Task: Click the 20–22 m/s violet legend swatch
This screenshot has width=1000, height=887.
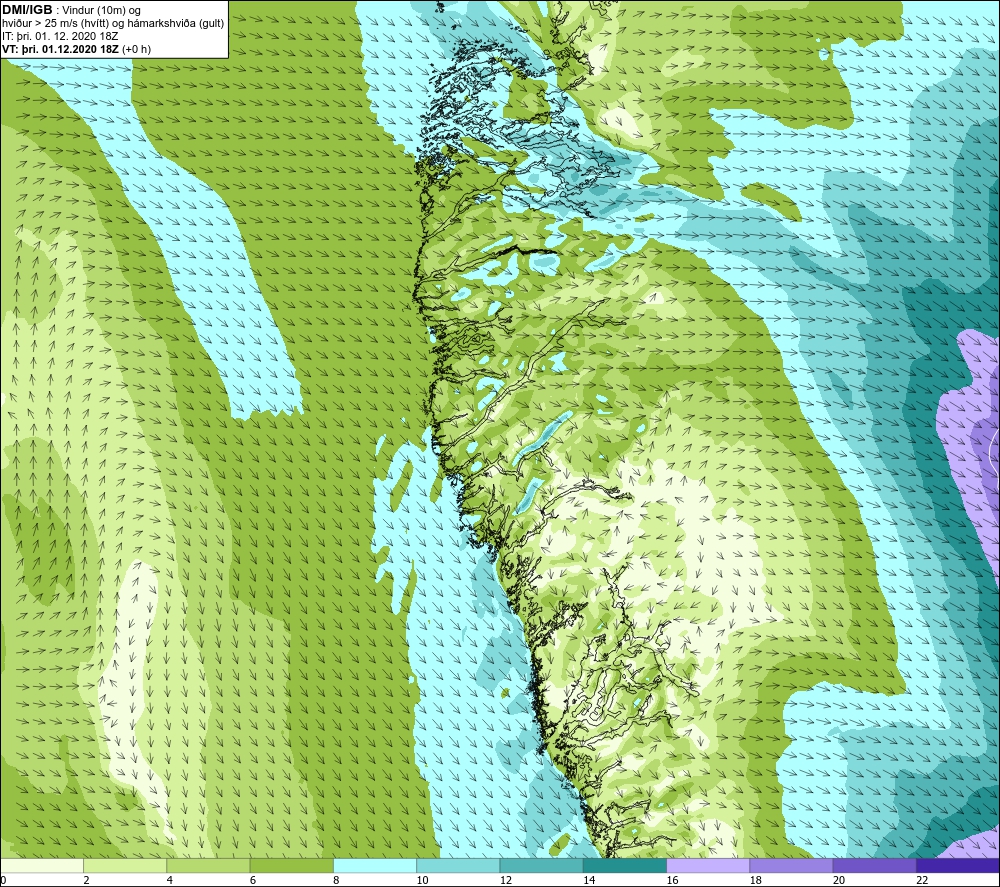Action: tap(874, 865)
